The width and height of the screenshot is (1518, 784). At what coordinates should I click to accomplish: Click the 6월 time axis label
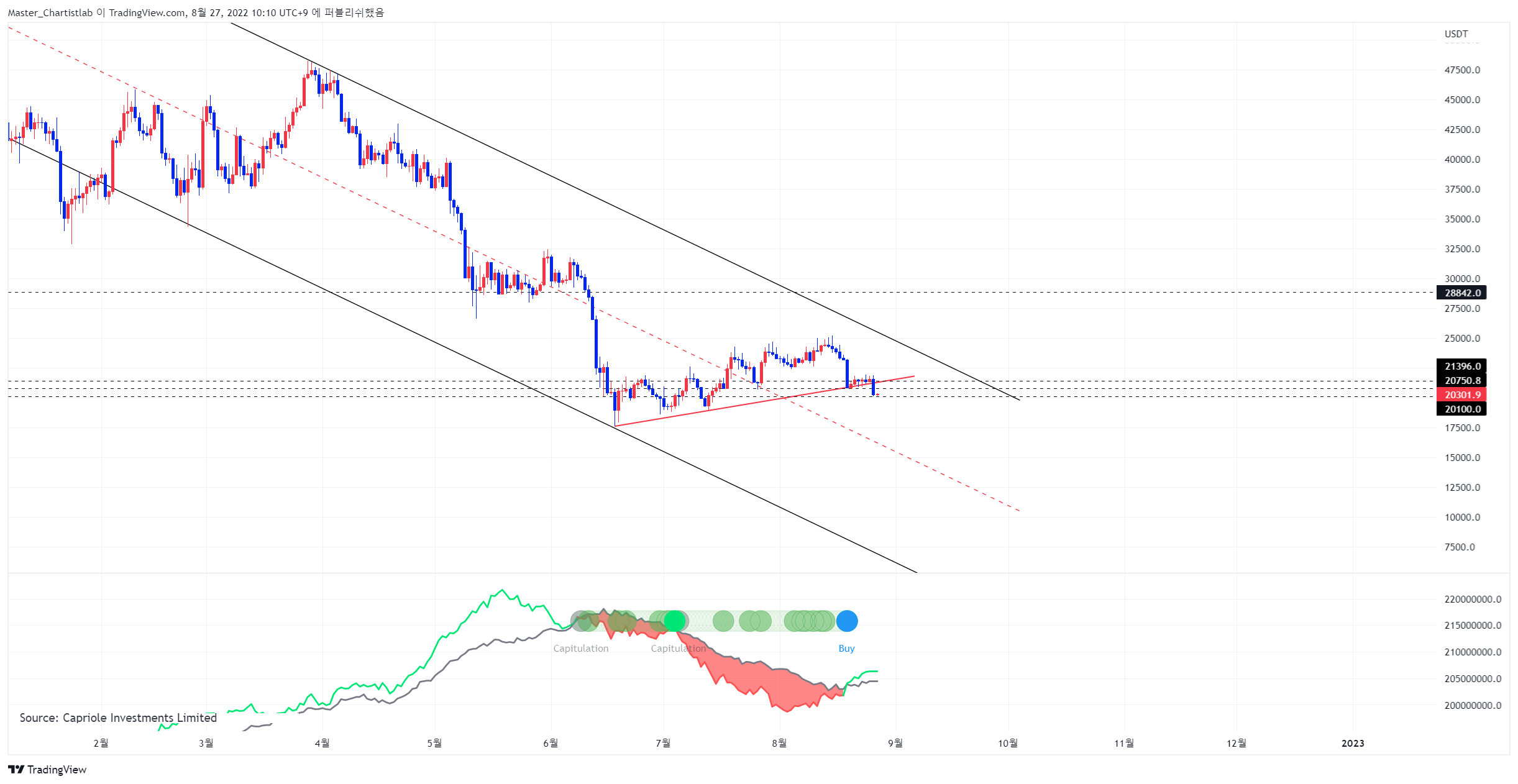click(x=551, y=743)
